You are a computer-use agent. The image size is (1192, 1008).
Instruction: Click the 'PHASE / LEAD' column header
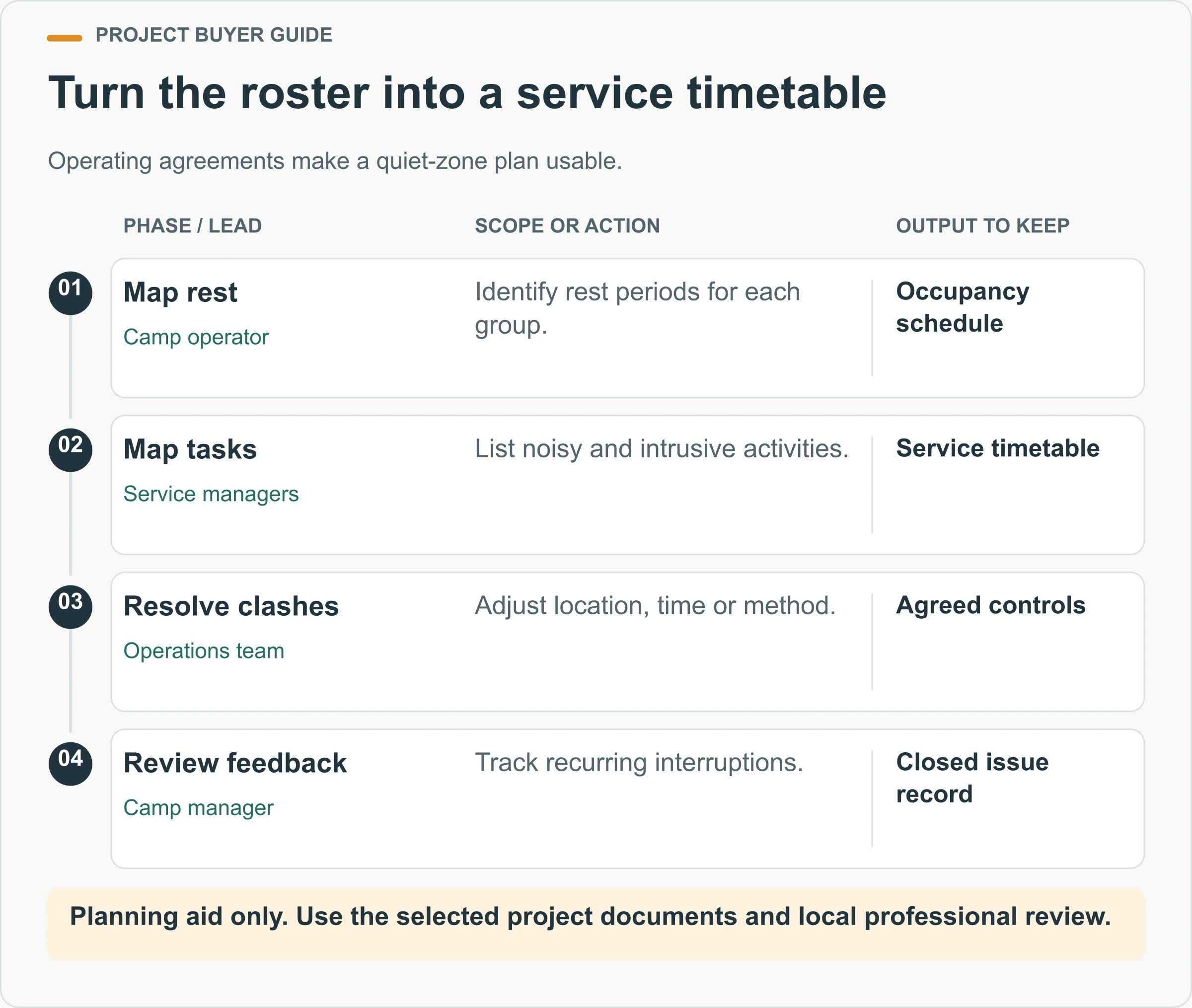[x=193, y=226]
